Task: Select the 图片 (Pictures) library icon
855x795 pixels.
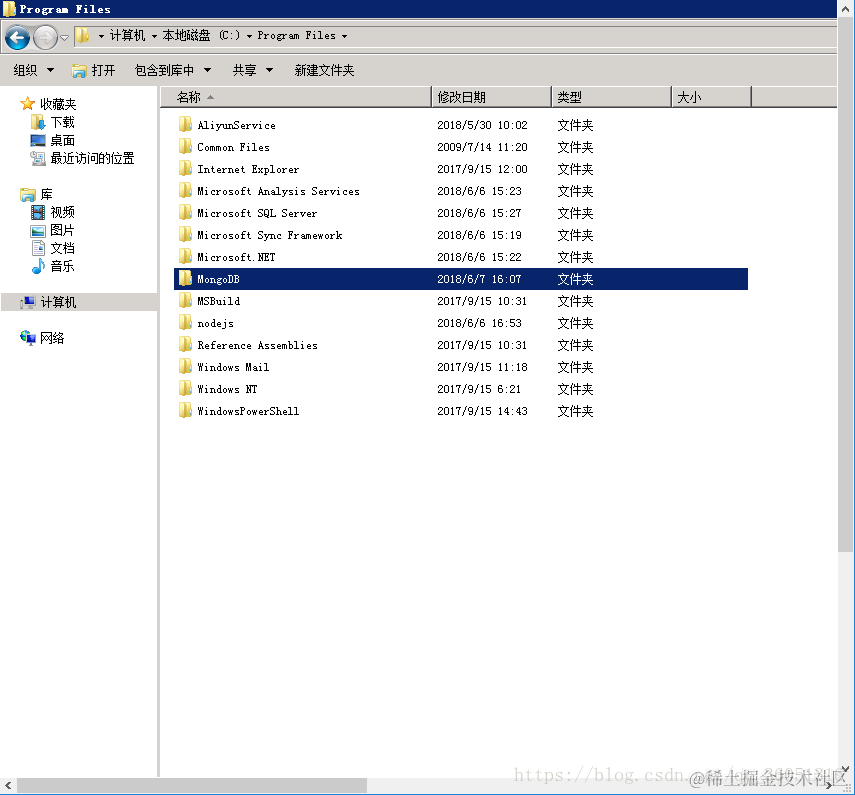Action: [x=37, y=230]
